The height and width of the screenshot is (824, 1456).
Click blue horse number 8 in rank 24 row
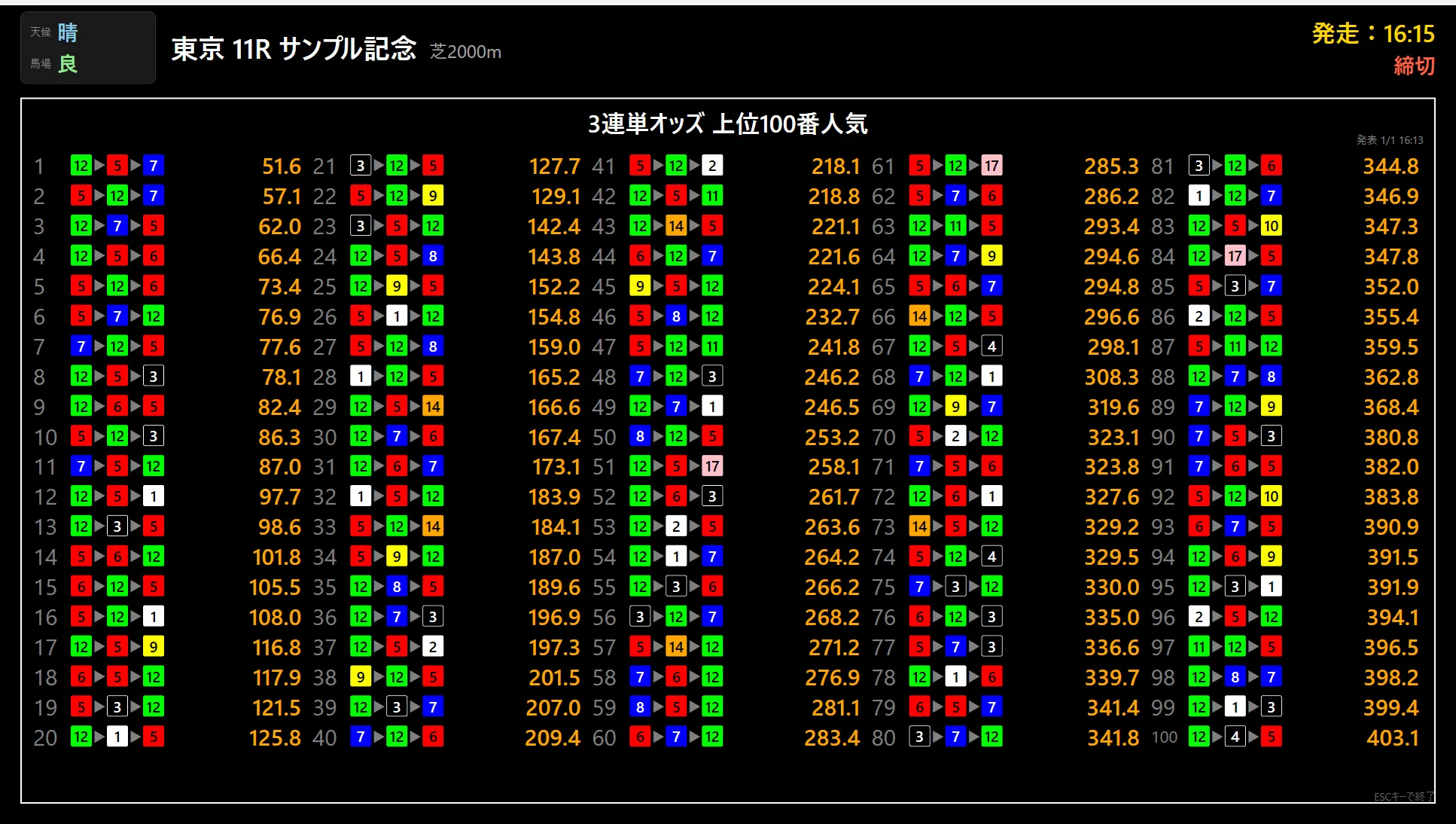tap(433, 256)
